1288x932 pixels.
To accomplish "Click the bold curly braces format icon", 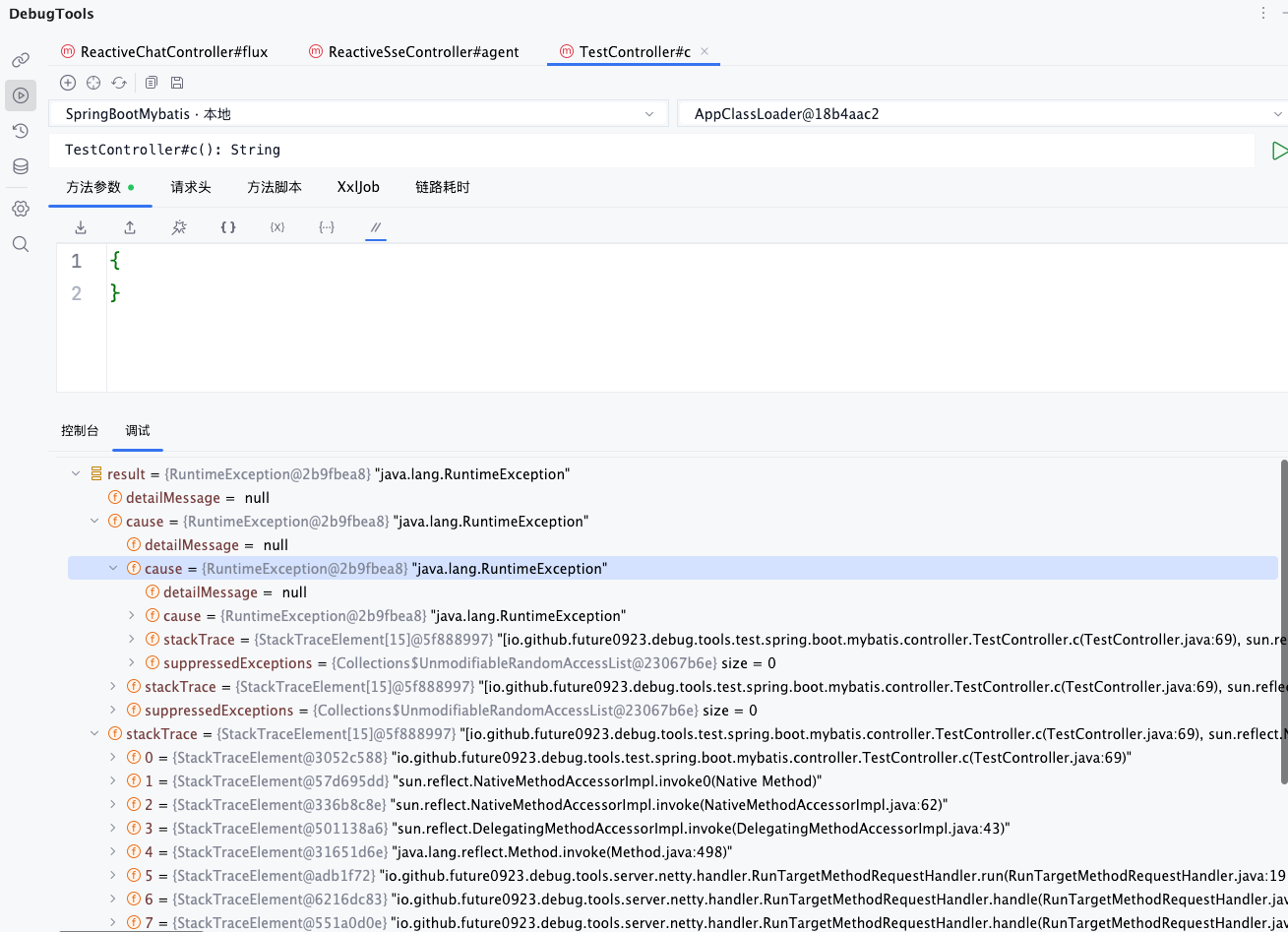I will pyautogui.click(x=228, y=227).
